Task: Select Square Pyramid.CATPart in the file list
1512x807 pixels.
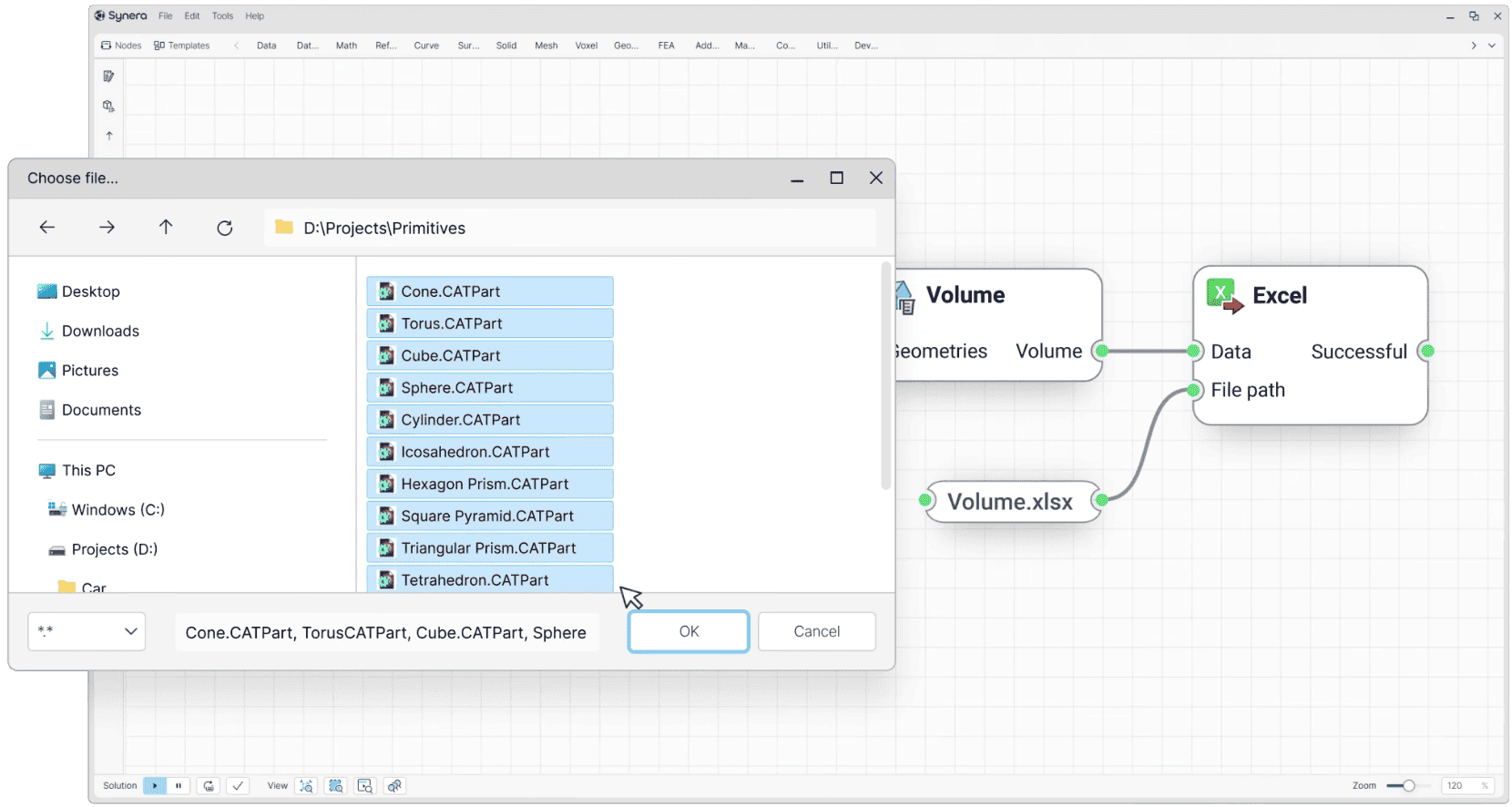Action: [490, 516]
